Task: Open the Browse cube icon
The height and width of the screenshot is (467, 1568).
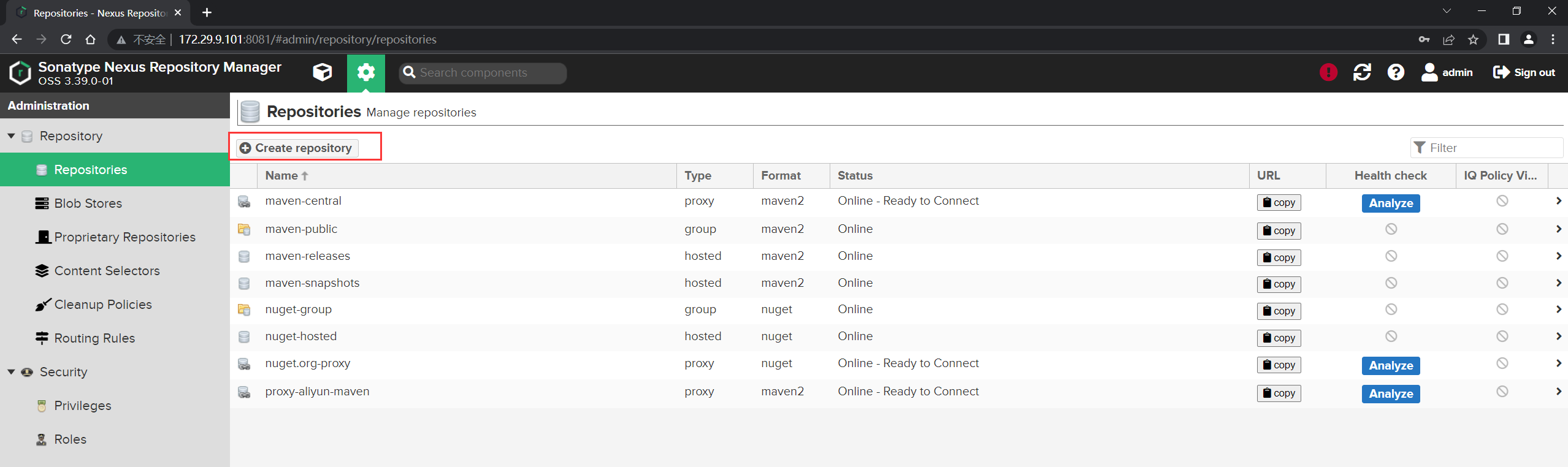Action: coord(323,73)
